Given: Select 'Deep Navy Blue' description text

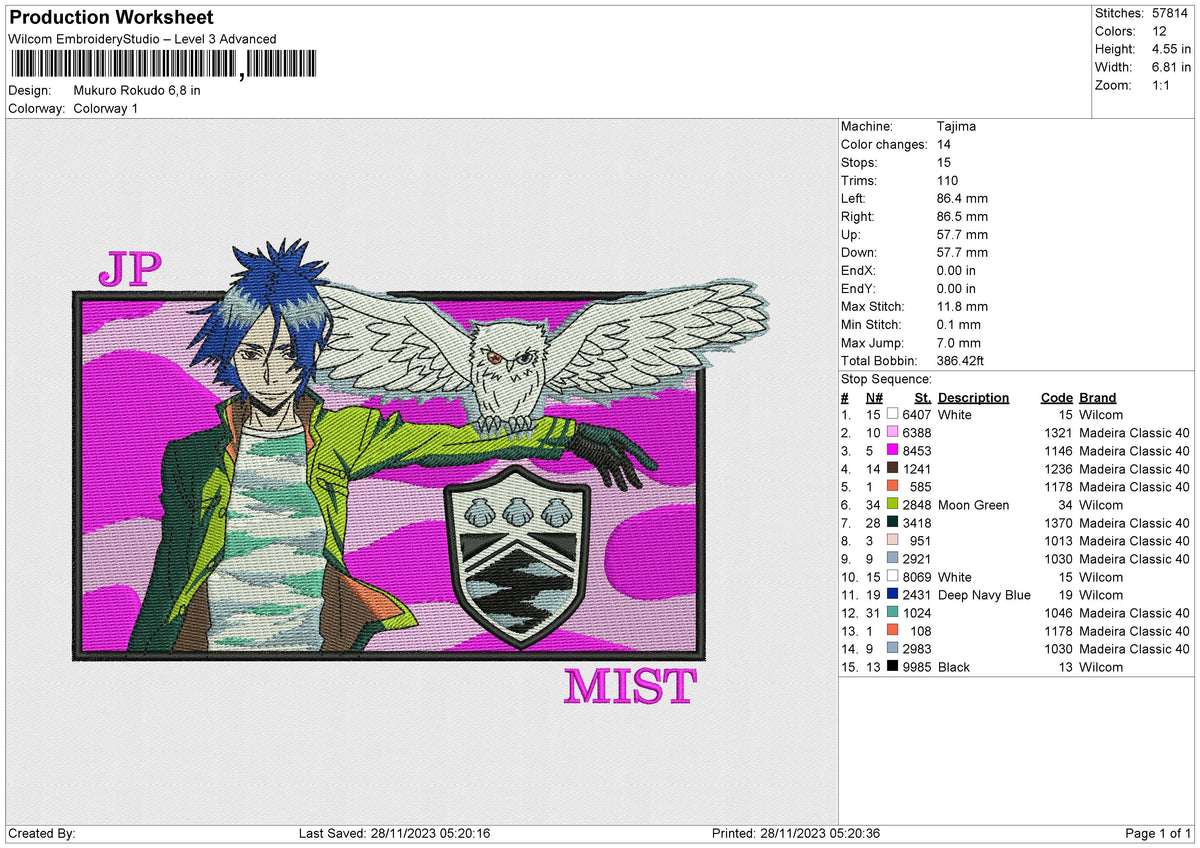Looking at the screenshot, I should [984, 595].
